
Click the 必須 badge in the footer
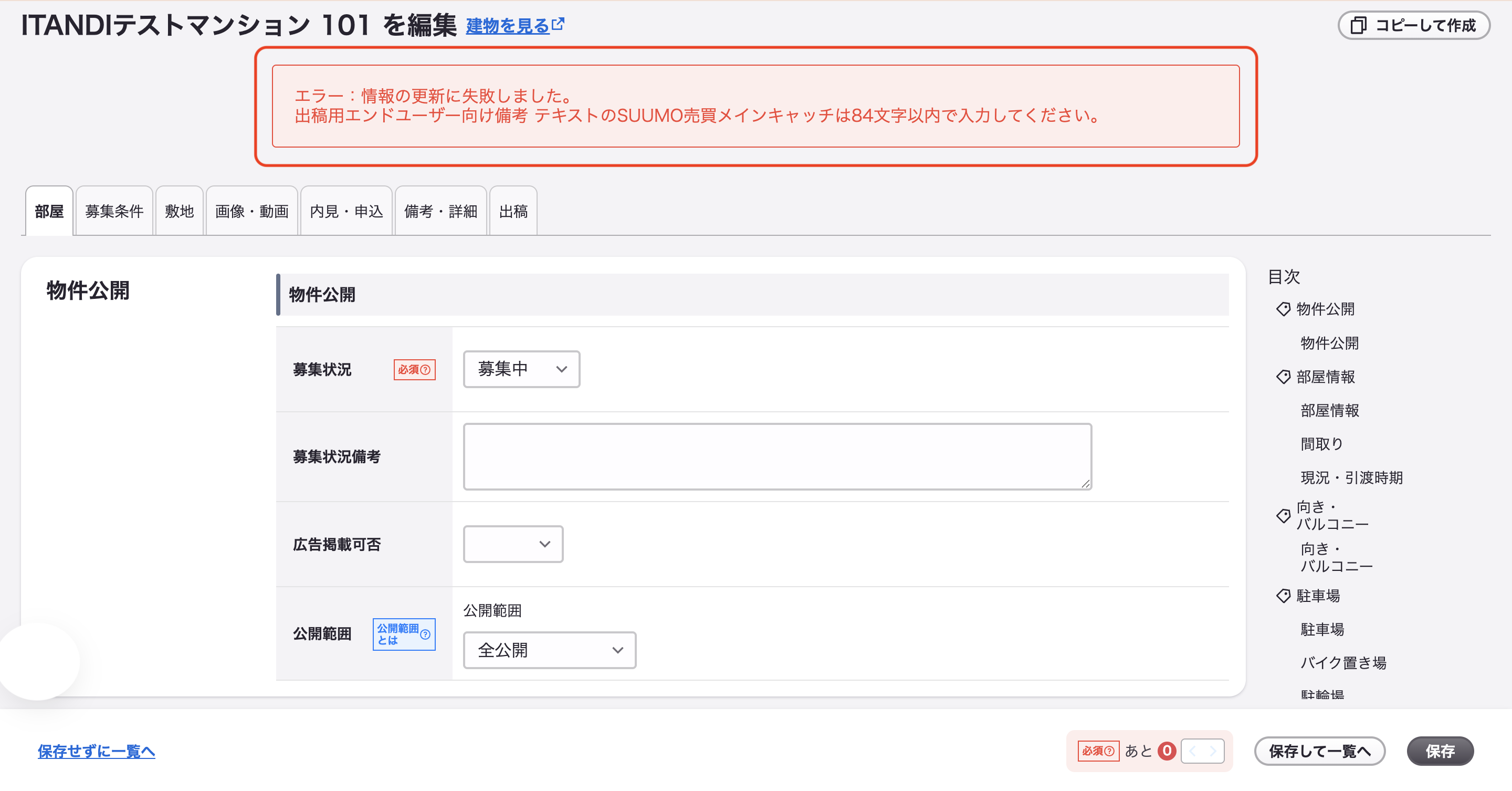[1098, 751]
